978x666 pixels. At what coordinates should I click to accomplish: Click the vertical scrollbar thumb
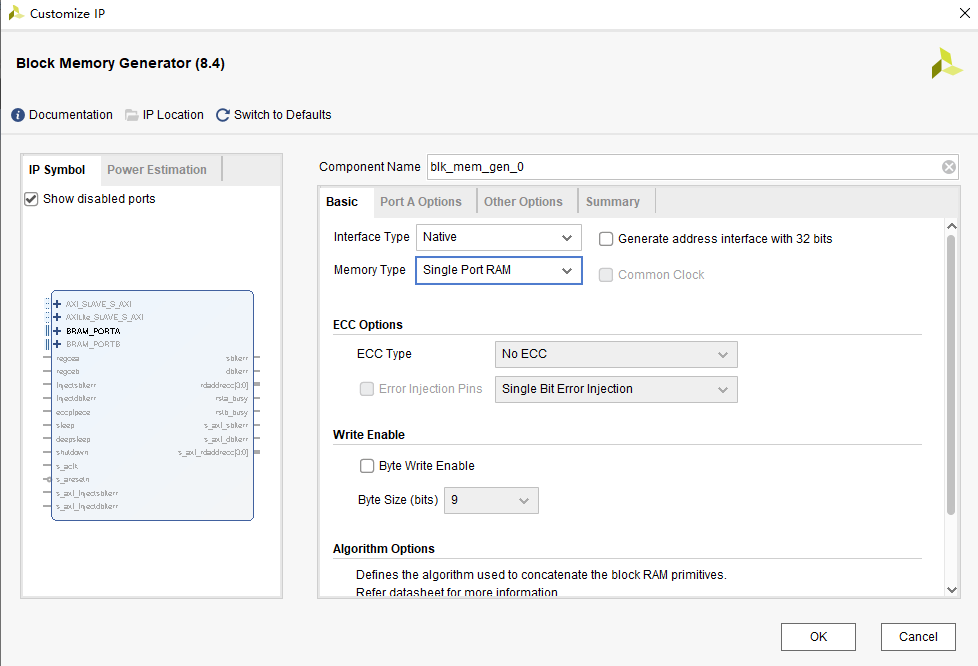[x=951, y=375]
